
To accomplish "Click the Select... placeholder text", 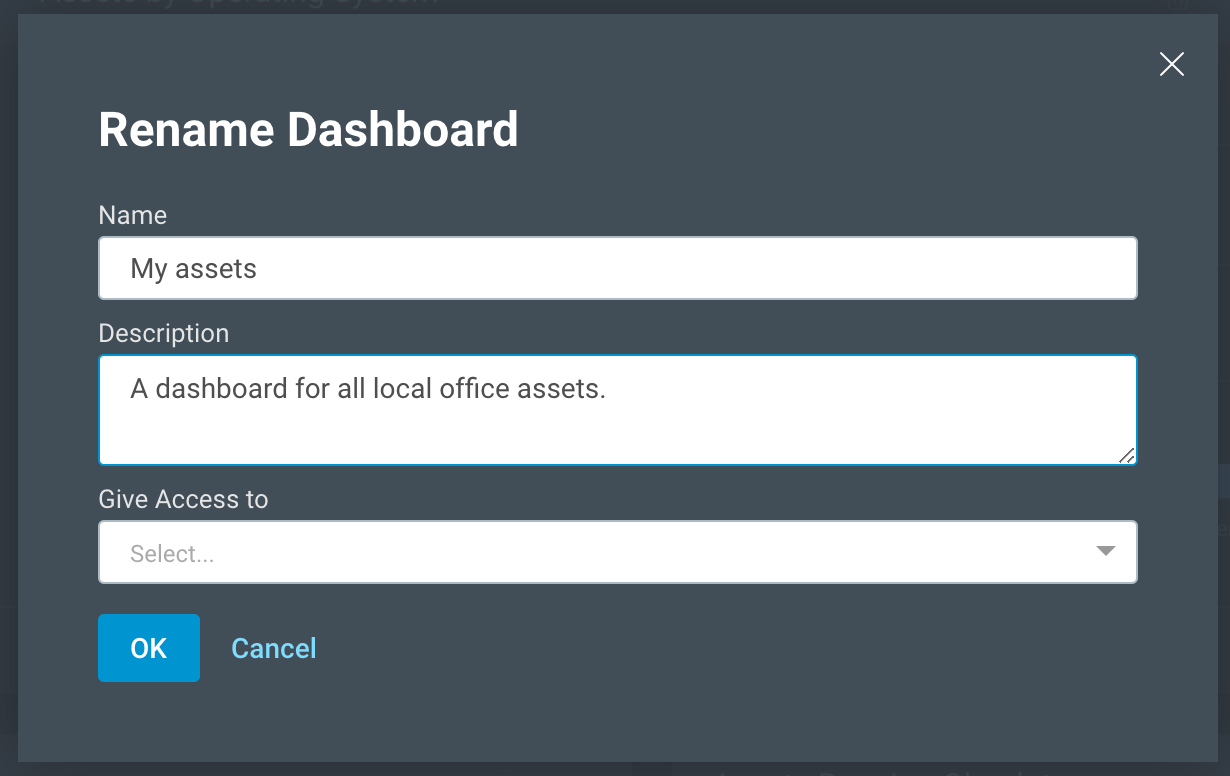I will (x=172, y=554).
